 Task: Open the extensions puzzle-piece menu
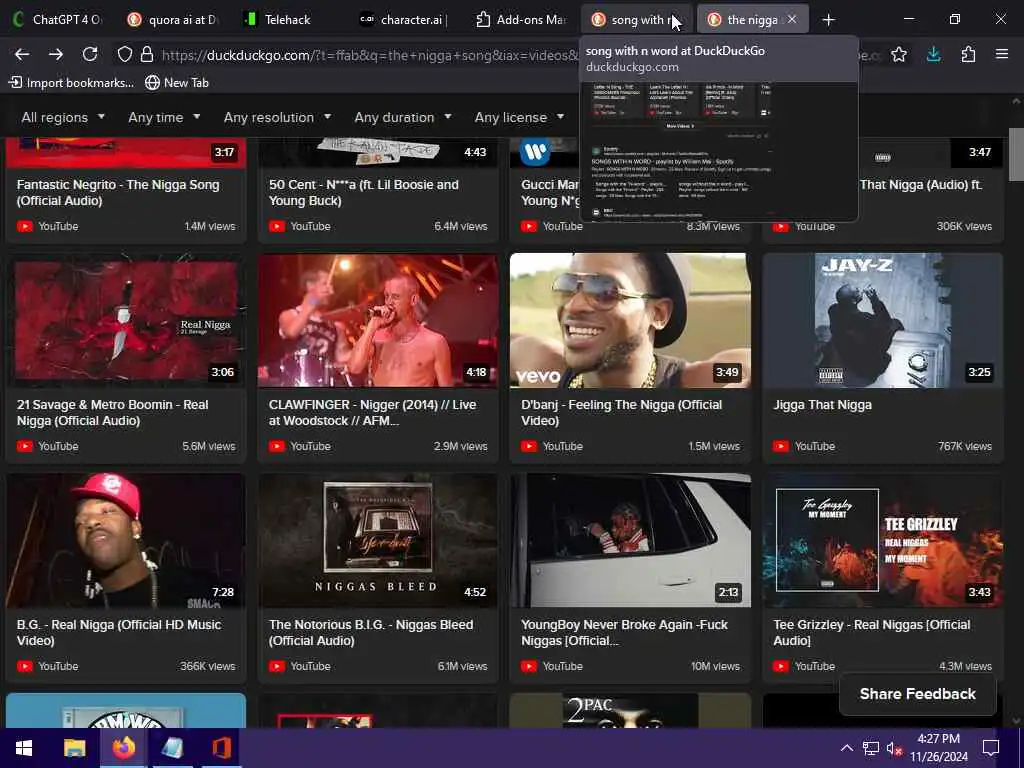point(968,54)
